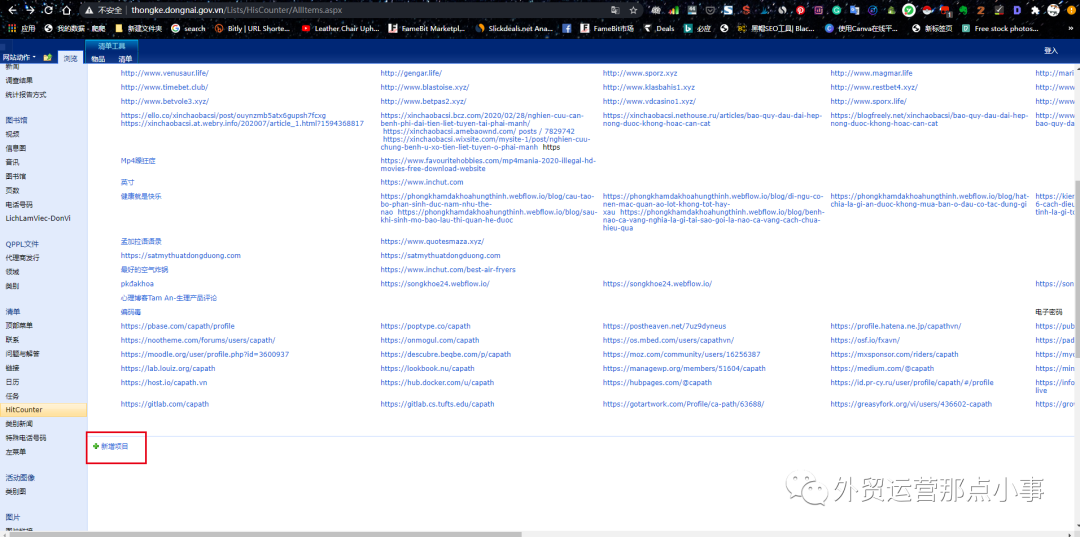Open the Pocket extension icon
The width and height of the screenshot is (1080, 537).
[x=711, y=10]
